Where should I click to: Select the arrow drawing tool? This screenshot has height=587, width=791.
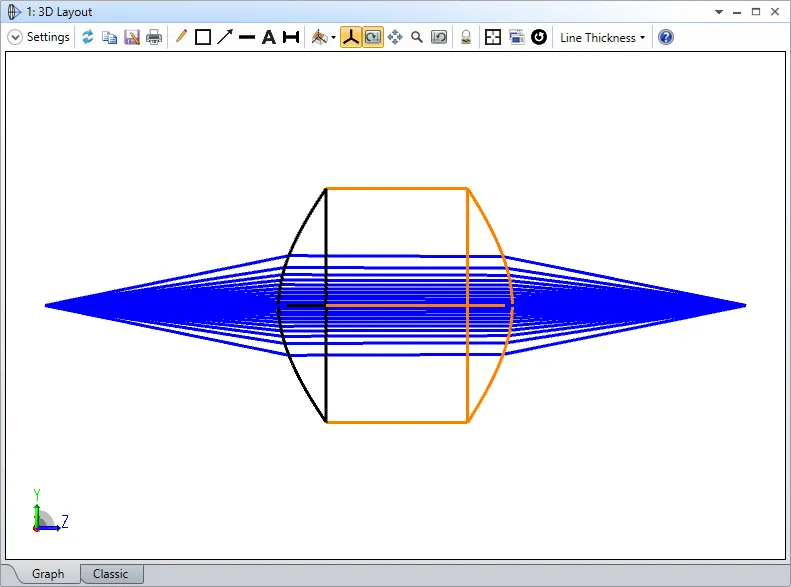tap(225, 37)
